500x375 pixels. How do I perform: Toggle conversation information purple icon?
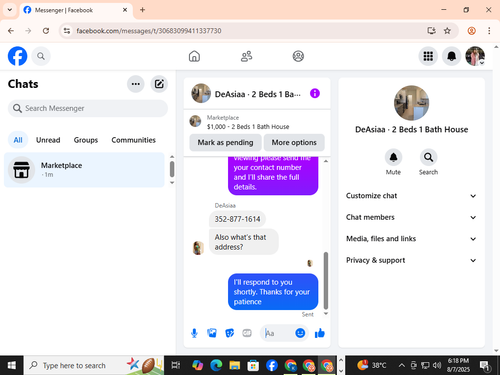point(315,93)
